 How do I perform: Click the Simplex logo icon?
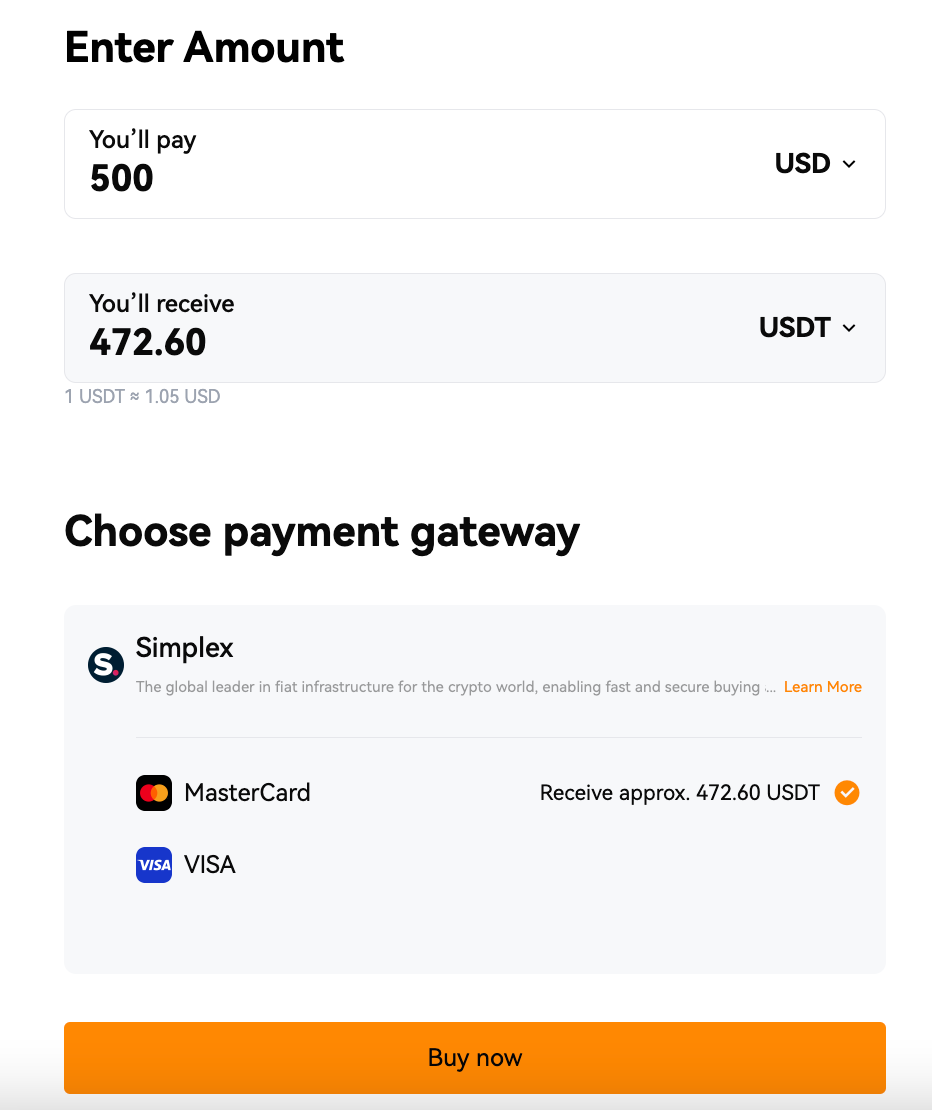coord(105,665)
